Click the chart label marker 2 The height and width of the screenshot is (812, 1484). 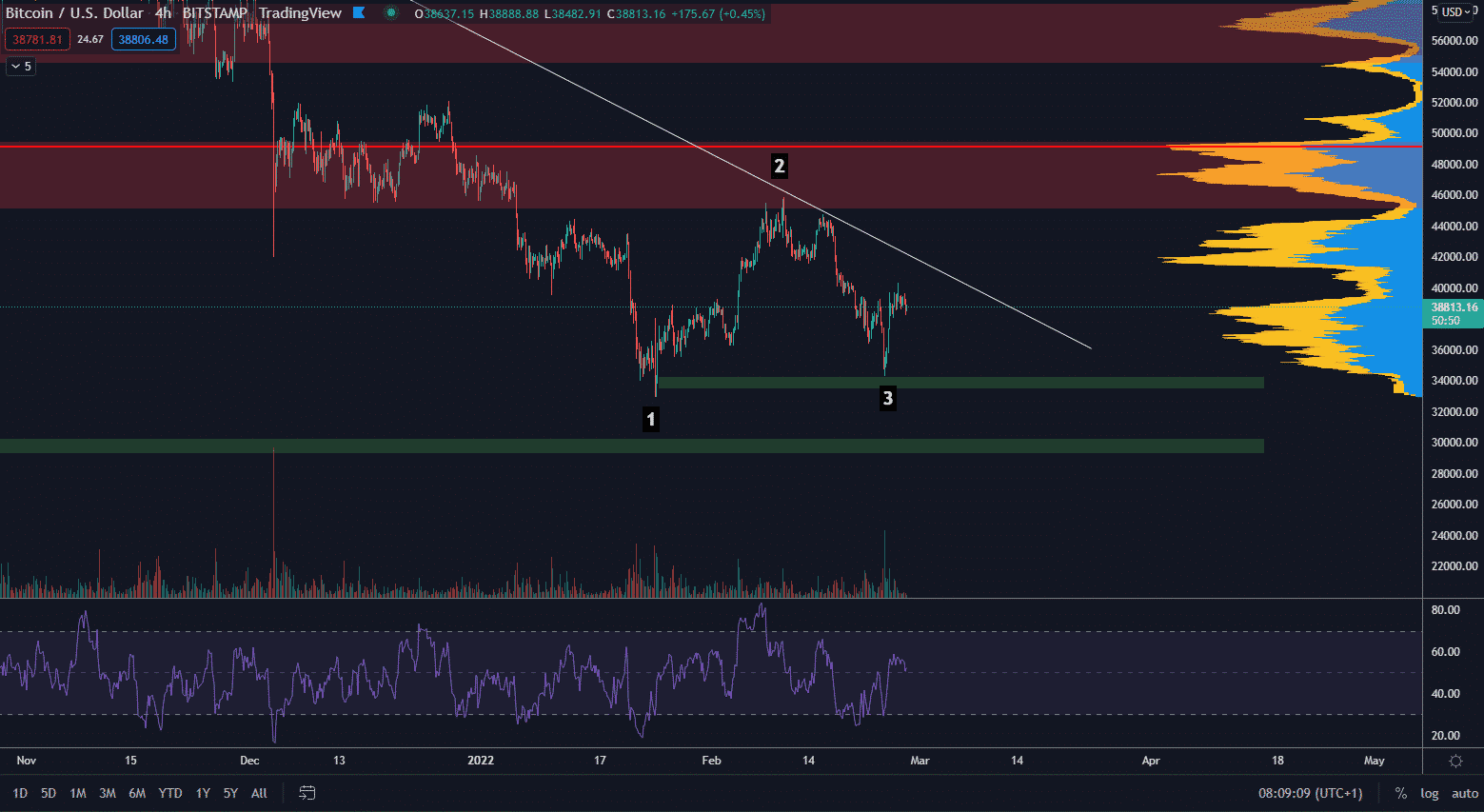pos(779,167)
